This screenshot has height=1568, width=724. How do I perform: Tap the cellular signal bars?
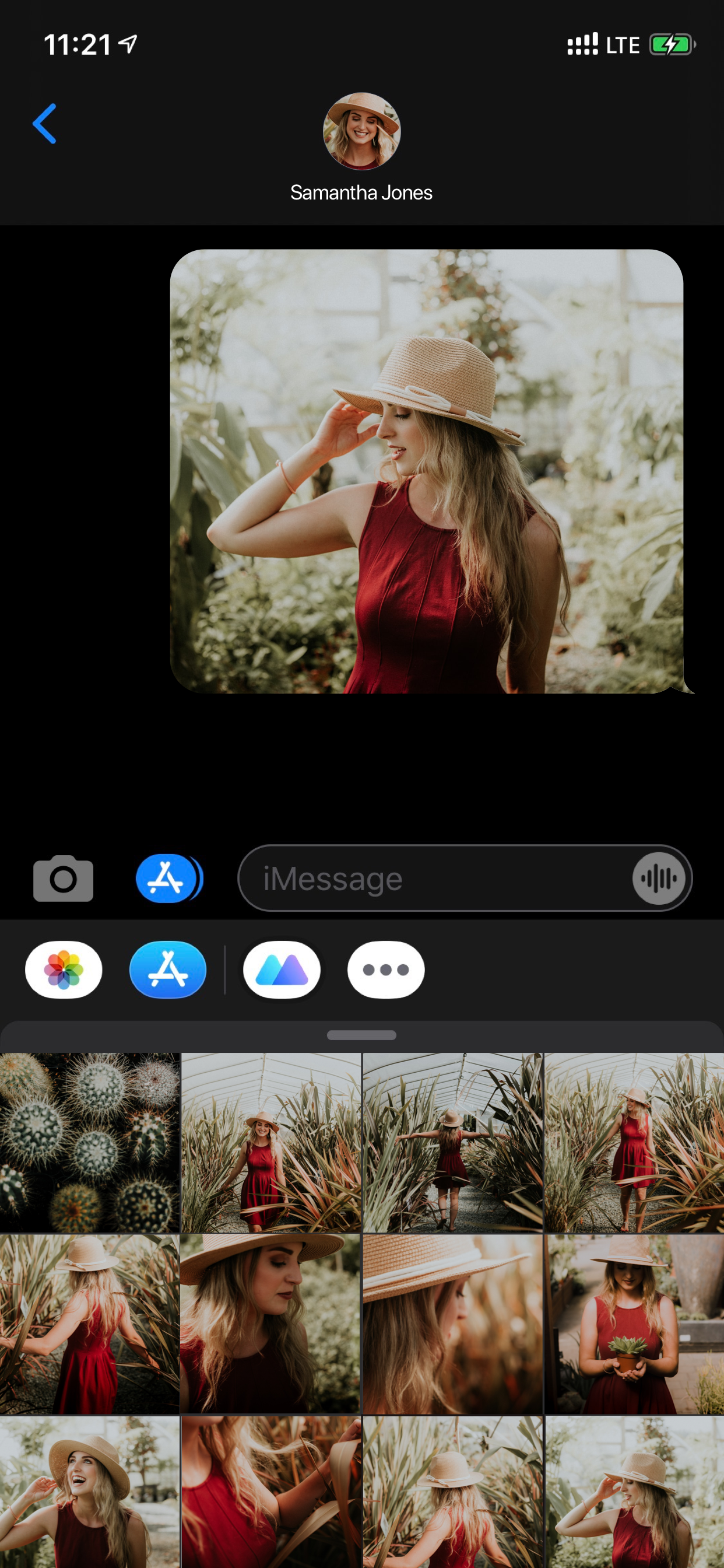(x=582, y=44)
